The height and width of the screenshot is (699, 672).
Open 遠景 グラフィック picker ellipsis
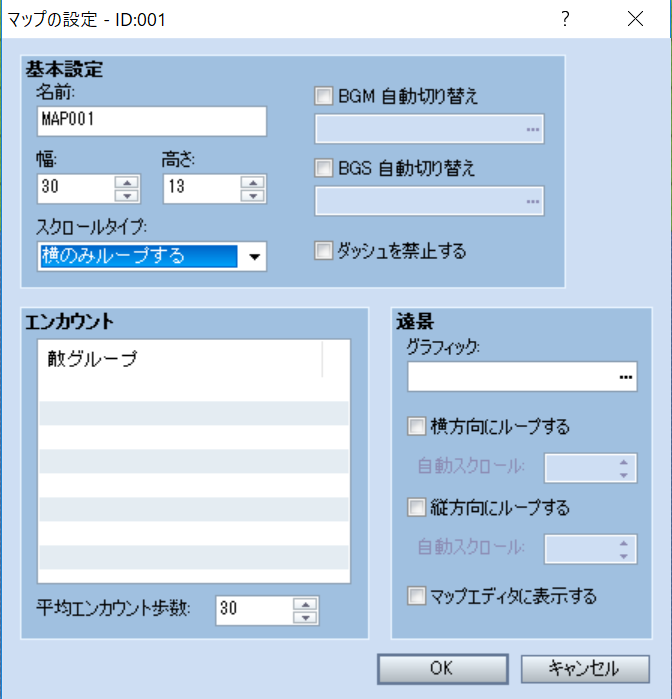626,377
